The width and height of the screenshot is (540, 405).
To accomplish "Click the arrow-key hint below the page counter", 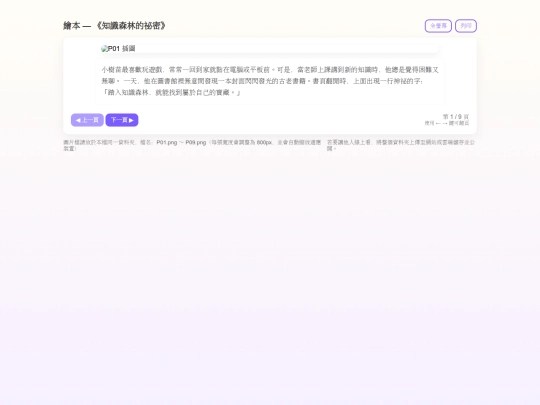I will [x=447, y=123].
